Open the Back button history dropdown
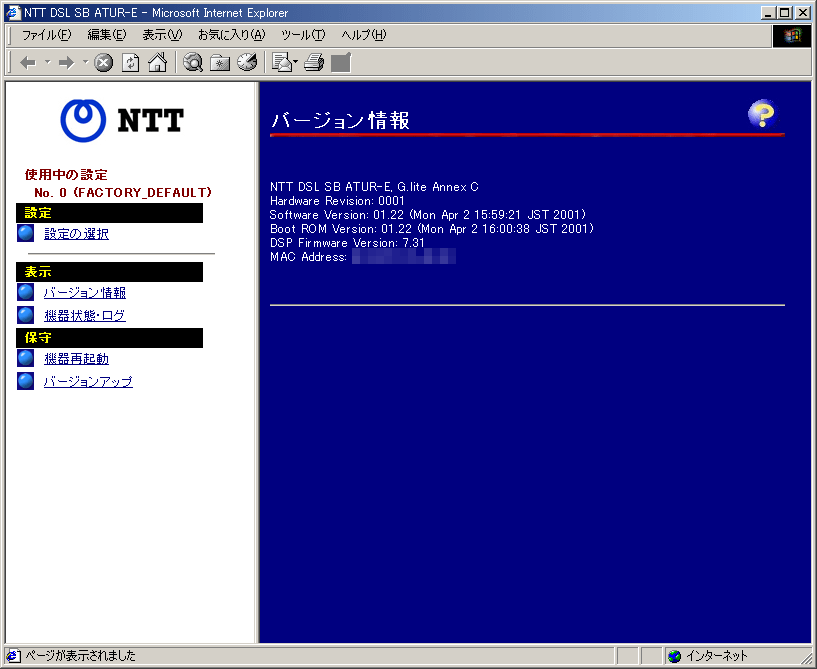Viewport: 817px width, 669px height. (48, 63)
